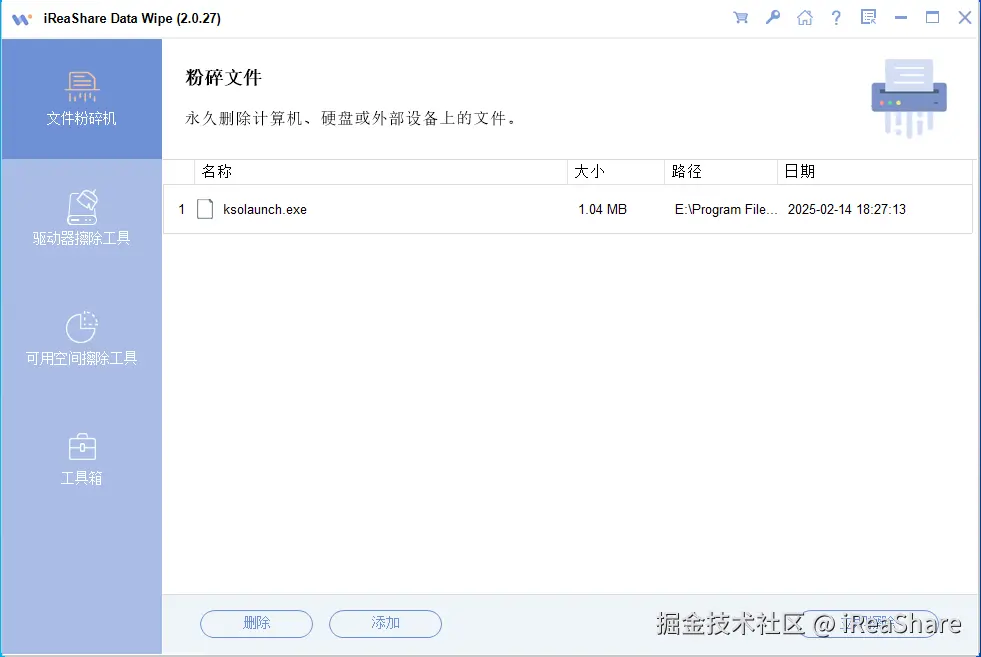Screen dimensions: 981x657
Task: Click the iReaShare logo in the title bar
Action: (20, 17)
